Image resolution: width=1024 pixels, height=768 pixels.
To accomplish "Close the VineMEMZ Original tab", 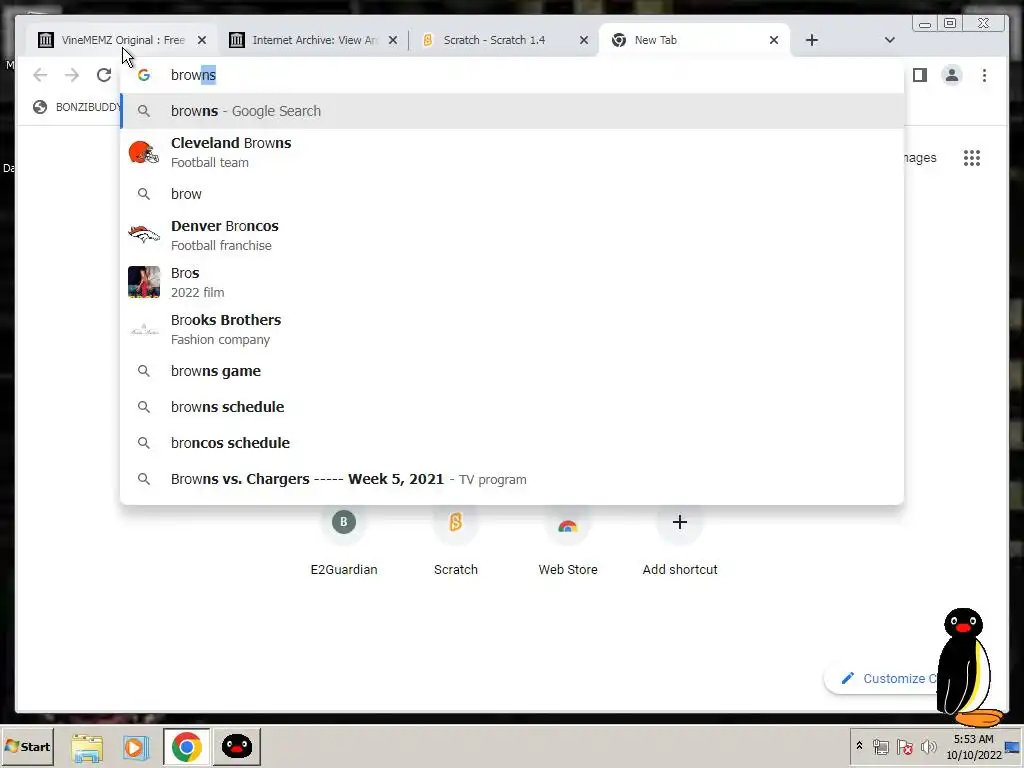I will click(202, 40).
